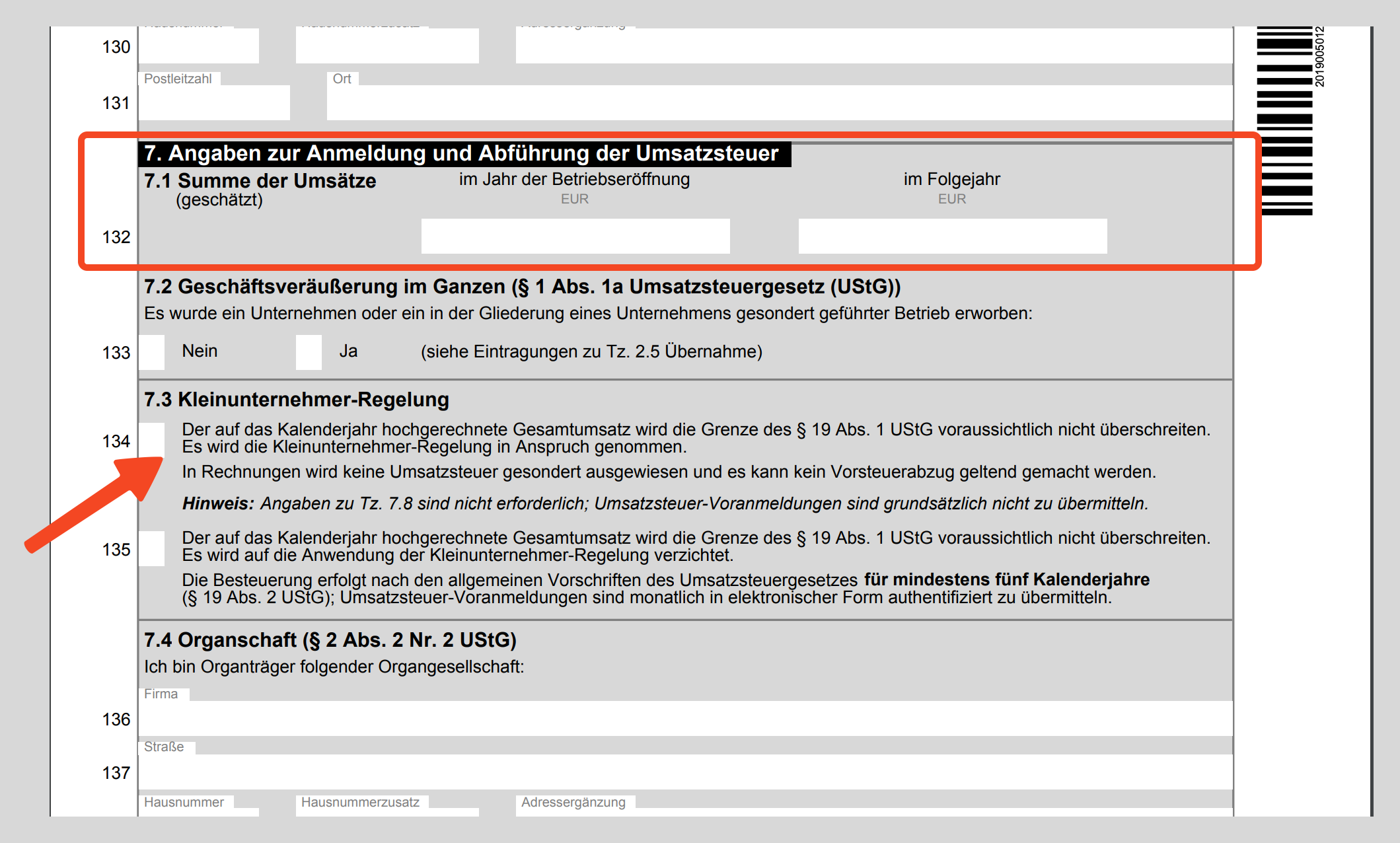The image size is (1400, 843).
Task: Check the Ja box in row 133
Action: pos(309,352)
